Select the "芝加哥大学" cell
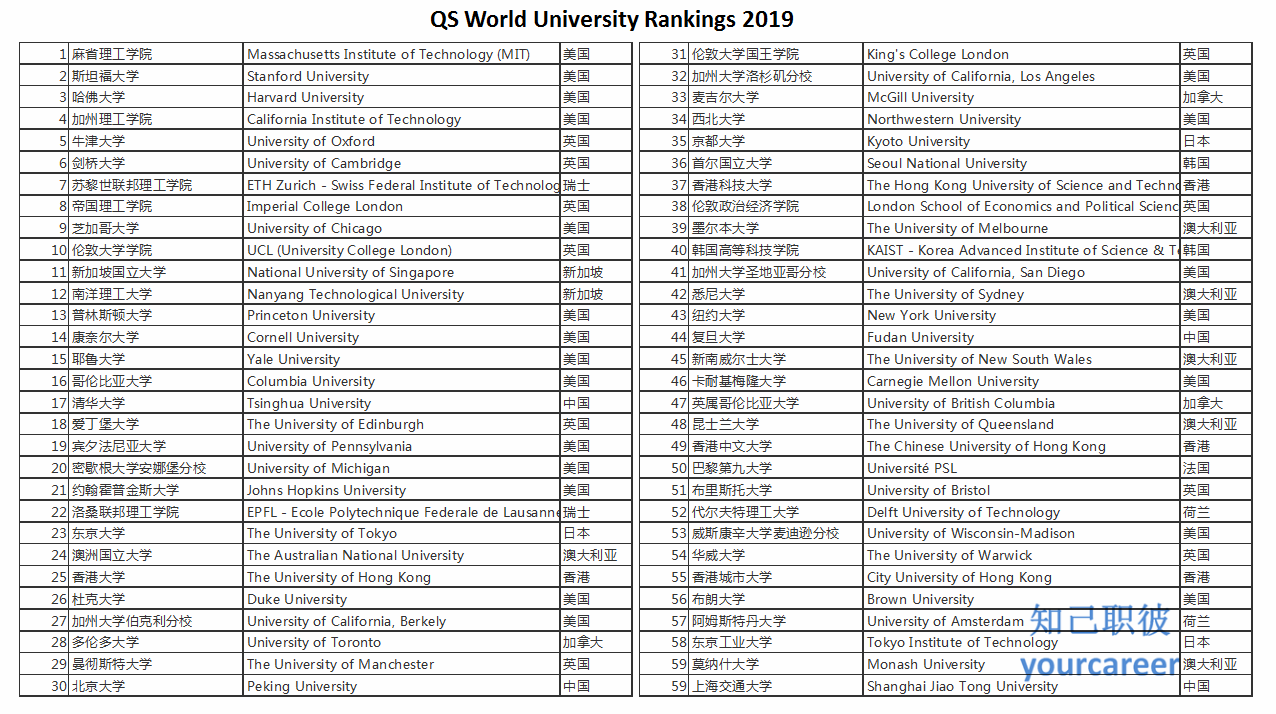 156,228
